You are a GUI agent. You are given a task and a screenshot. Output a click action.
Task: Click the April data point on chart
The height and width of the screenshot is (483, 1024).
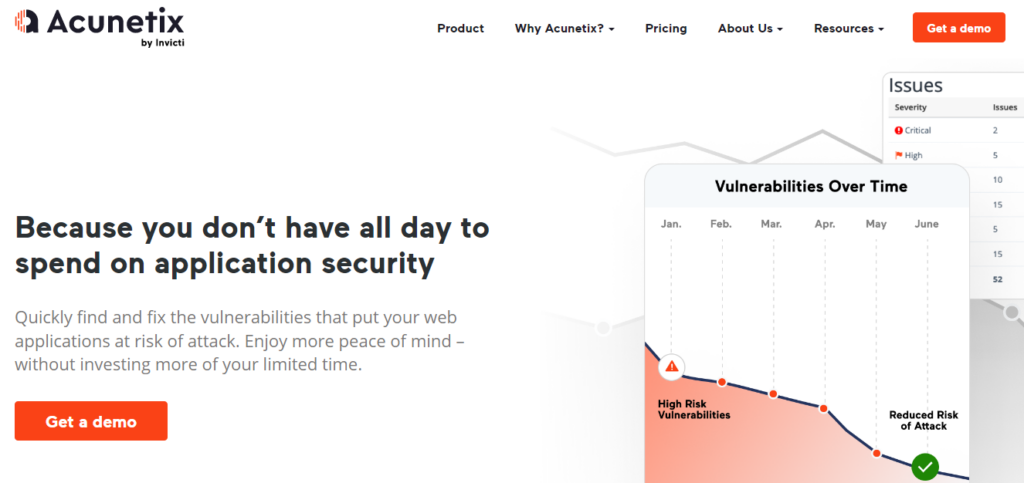[x=824, y=408]
